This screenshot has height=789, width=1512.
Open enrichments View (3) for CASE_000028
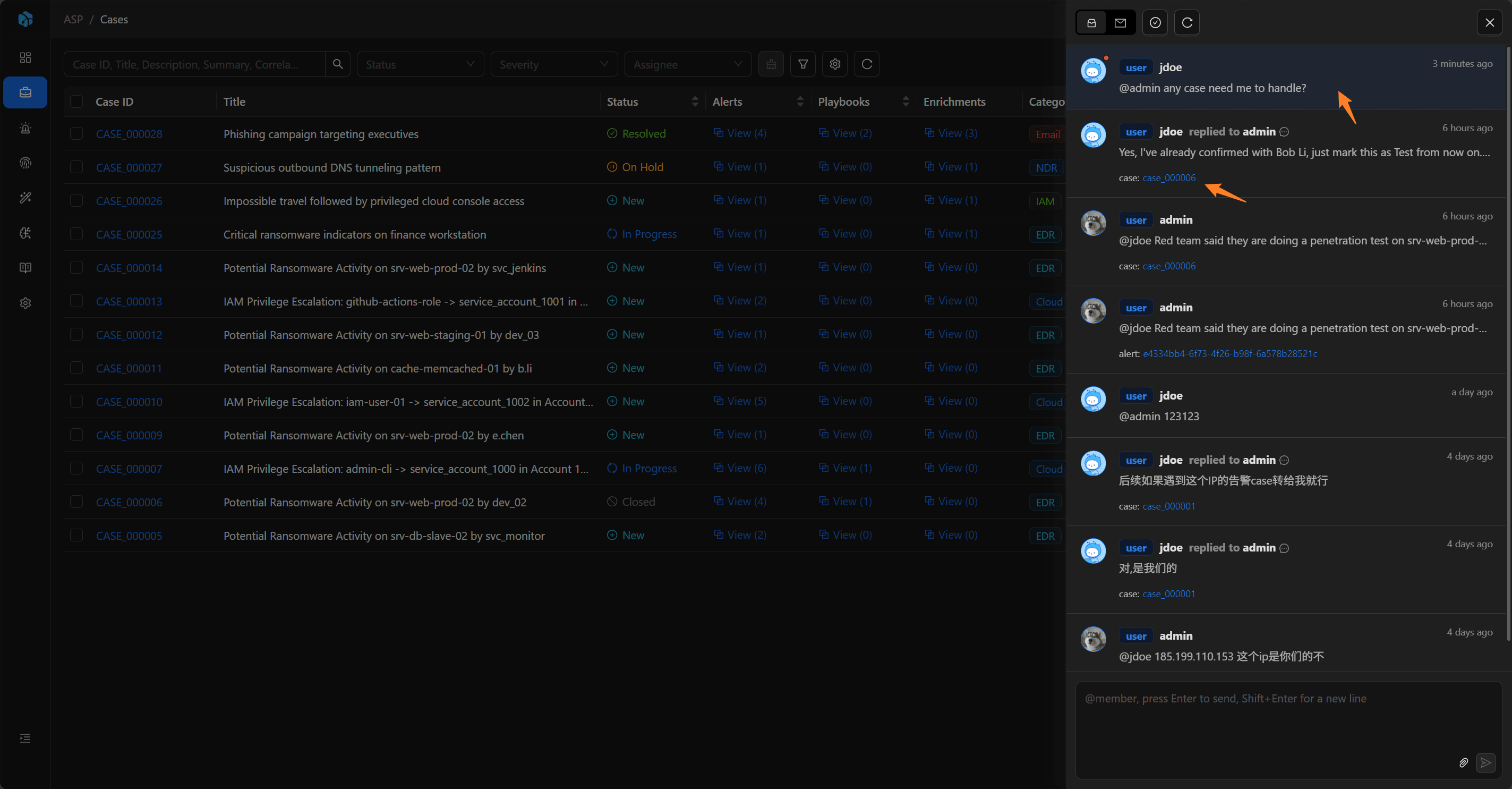tap(951, 133)
